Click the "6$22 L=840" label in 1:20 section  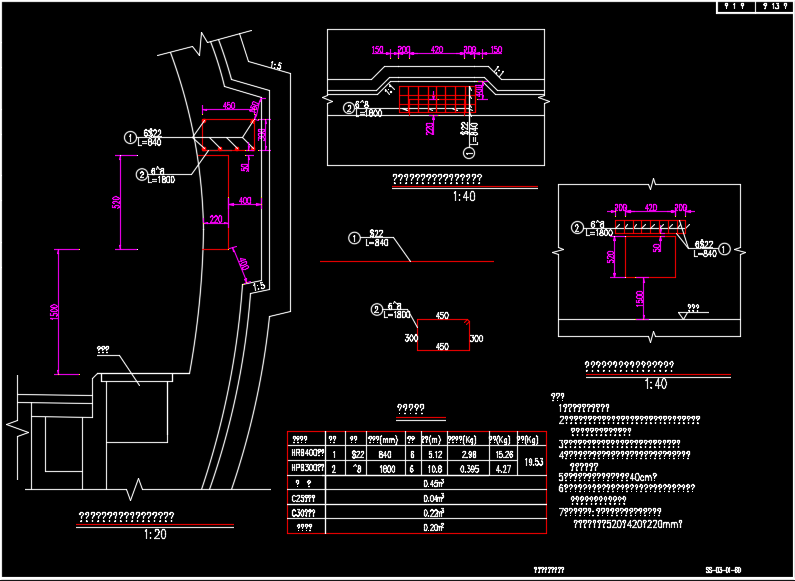point(149,138)
